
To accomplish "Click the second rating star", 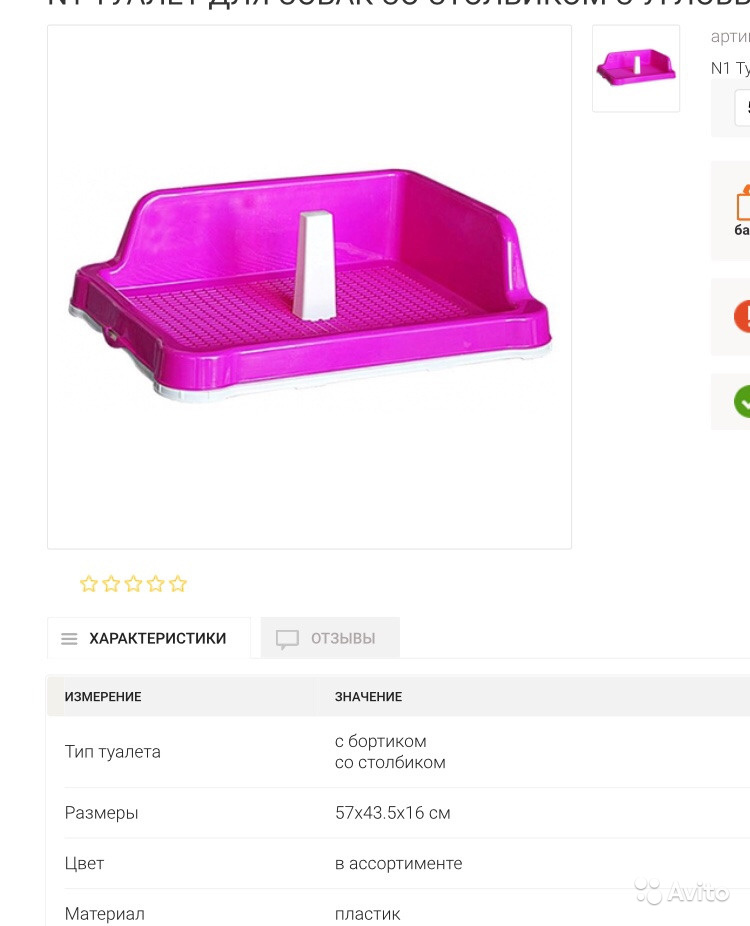I will pyautogui.click(x=111, y=583).
